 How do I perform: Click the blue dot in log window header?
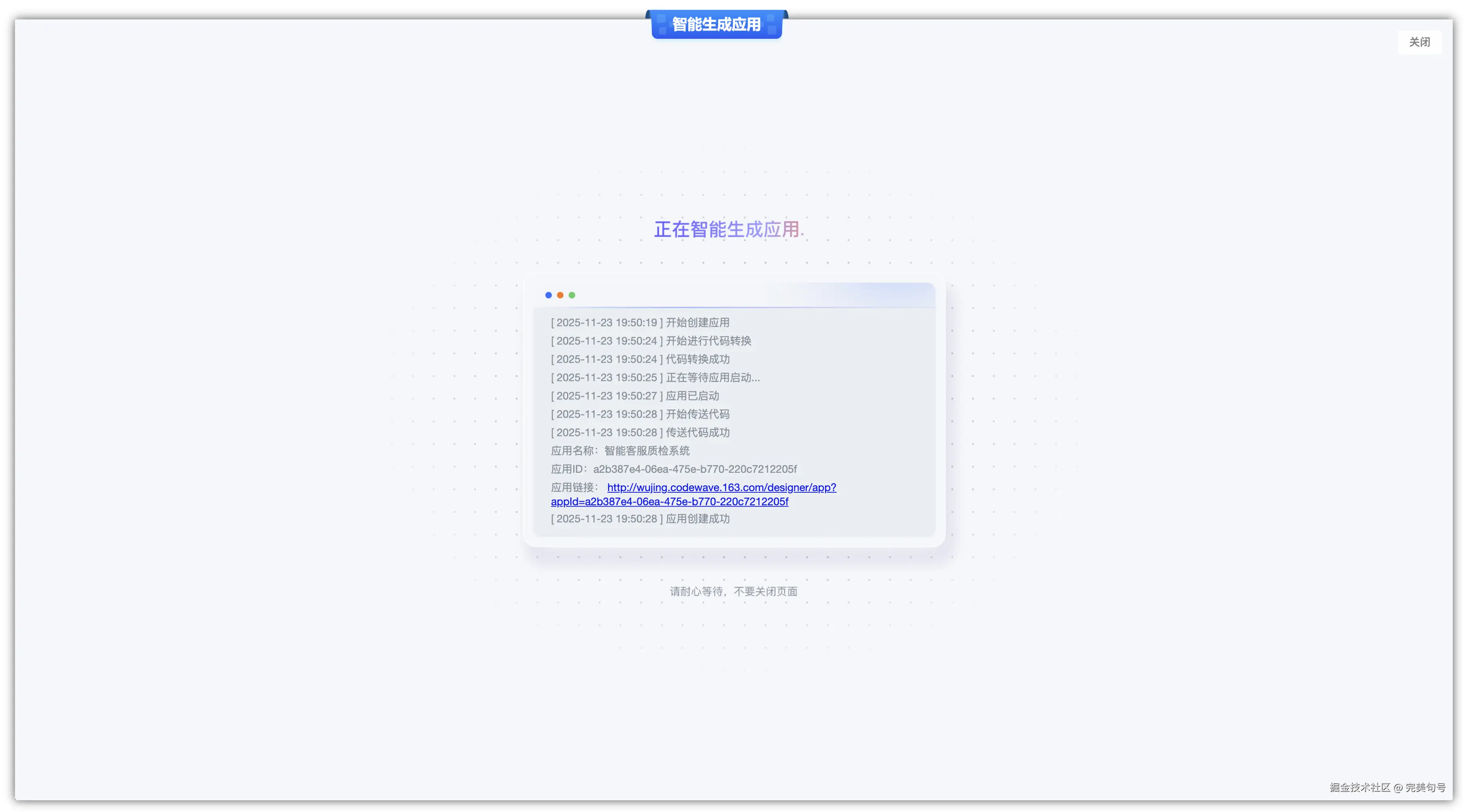pyautogui.click(x=548, y=295)
